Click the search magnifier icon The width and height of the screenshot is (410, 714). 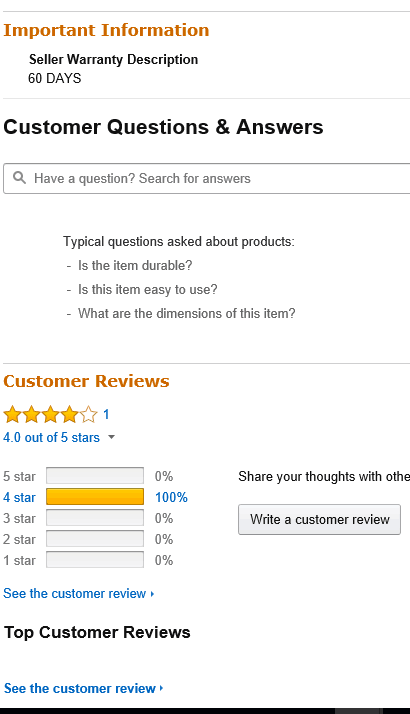pyautogui.click(x=19, y=178)
